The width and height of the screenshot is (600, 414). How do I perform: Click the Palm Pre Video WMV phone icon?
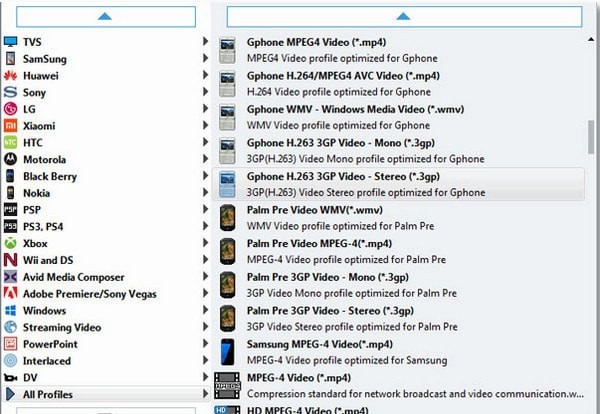(228, 216)
